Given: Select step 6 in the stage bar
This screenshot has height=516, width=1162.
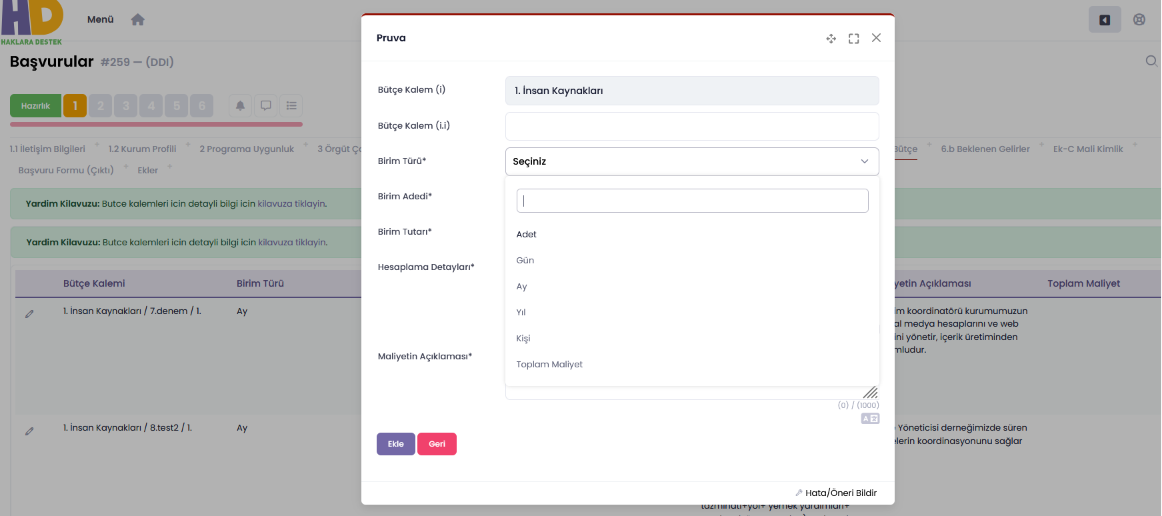Looking at the screenshot, I should click(x=201, y=106).
